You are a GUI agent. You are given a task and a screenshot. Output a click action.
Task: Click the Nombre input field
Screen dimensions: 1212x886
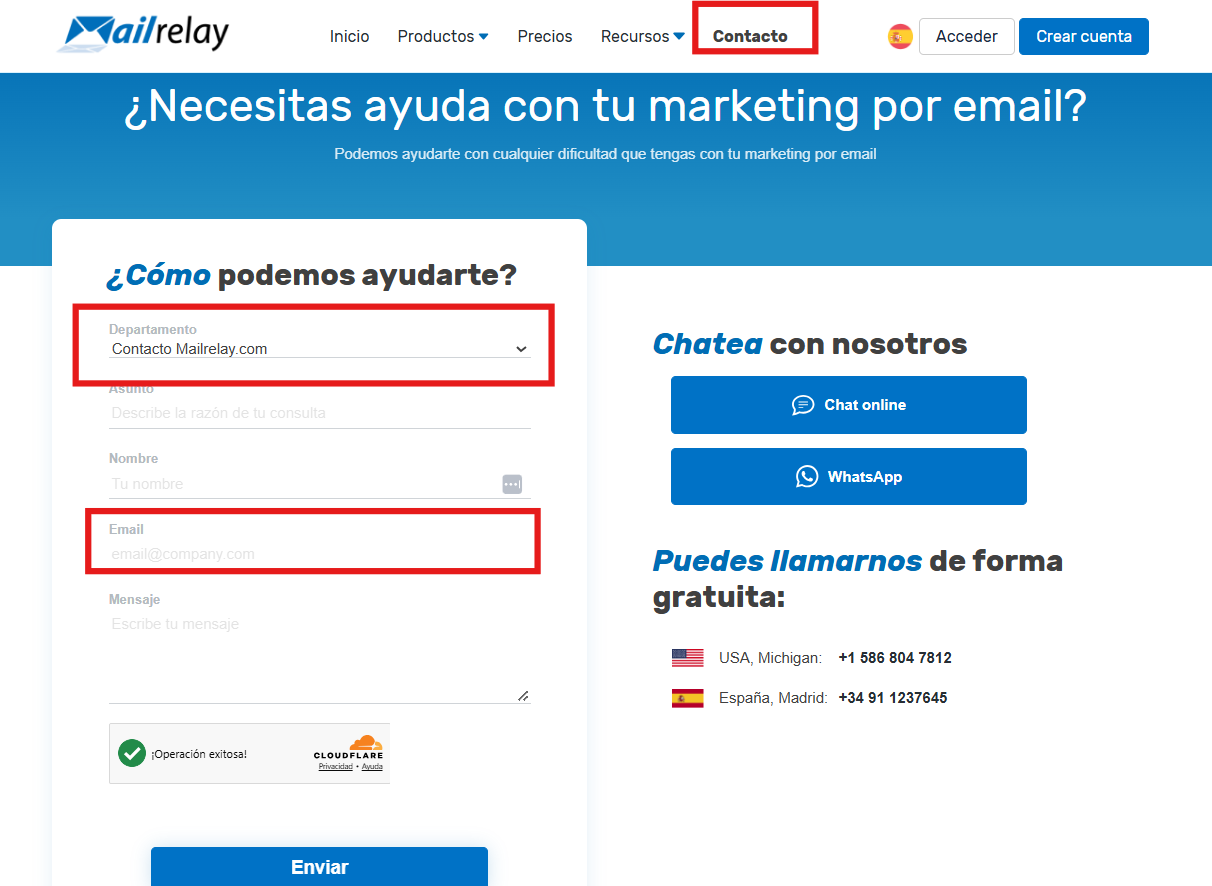click(x=320, y=483)
